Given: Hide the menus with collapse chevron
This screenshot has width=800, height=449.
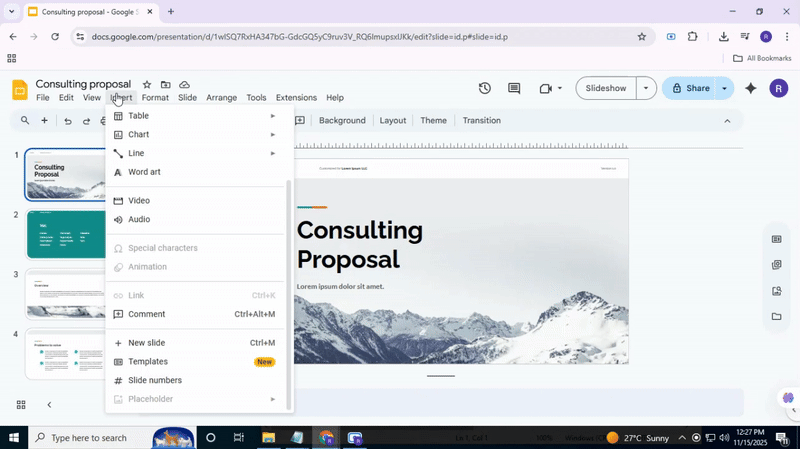Looking at the screenshot, I should click(727, 121).
